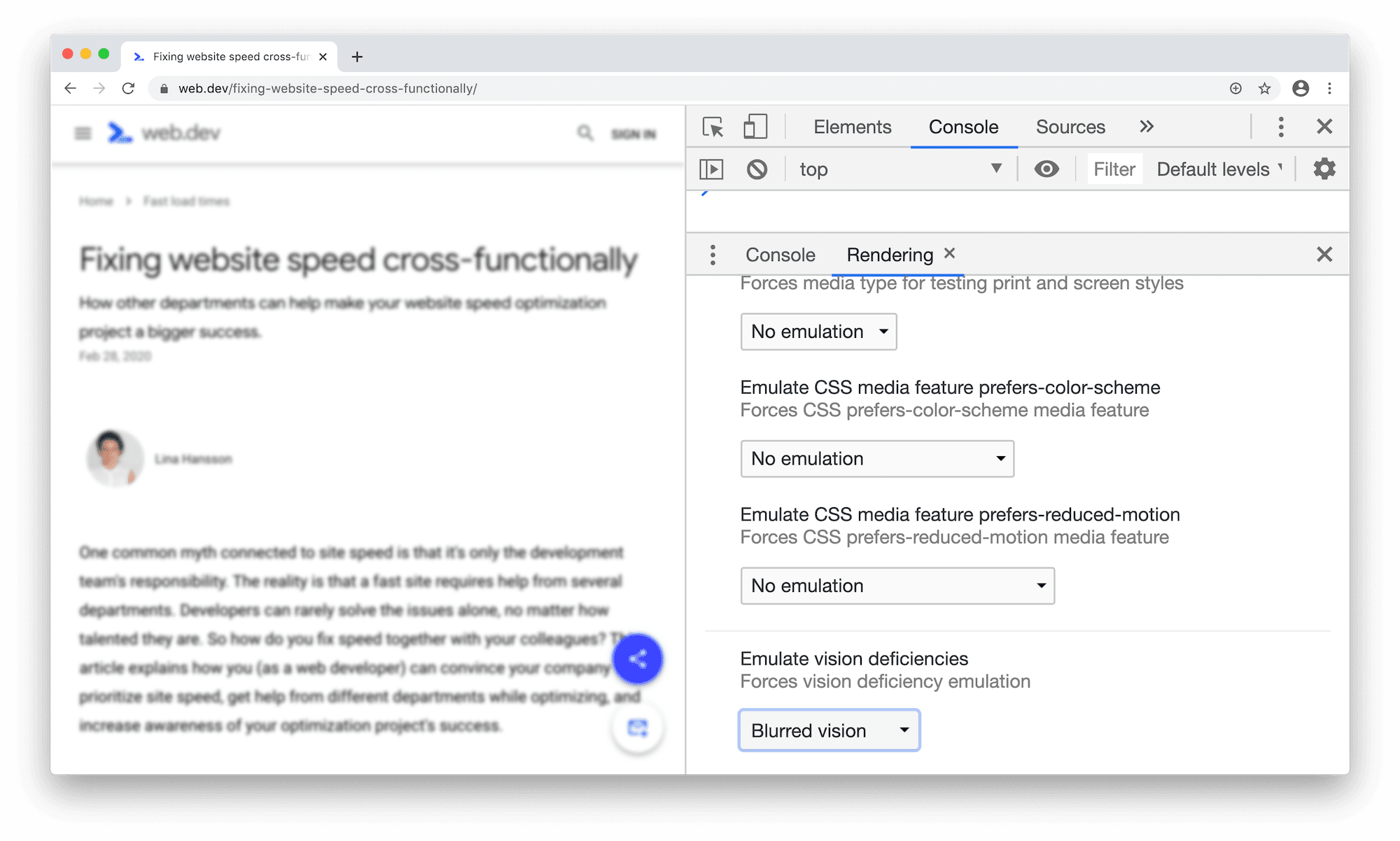Click the no-entry/clear console icon
Screen dimensions: 1400x841
[x=755, y=168]
